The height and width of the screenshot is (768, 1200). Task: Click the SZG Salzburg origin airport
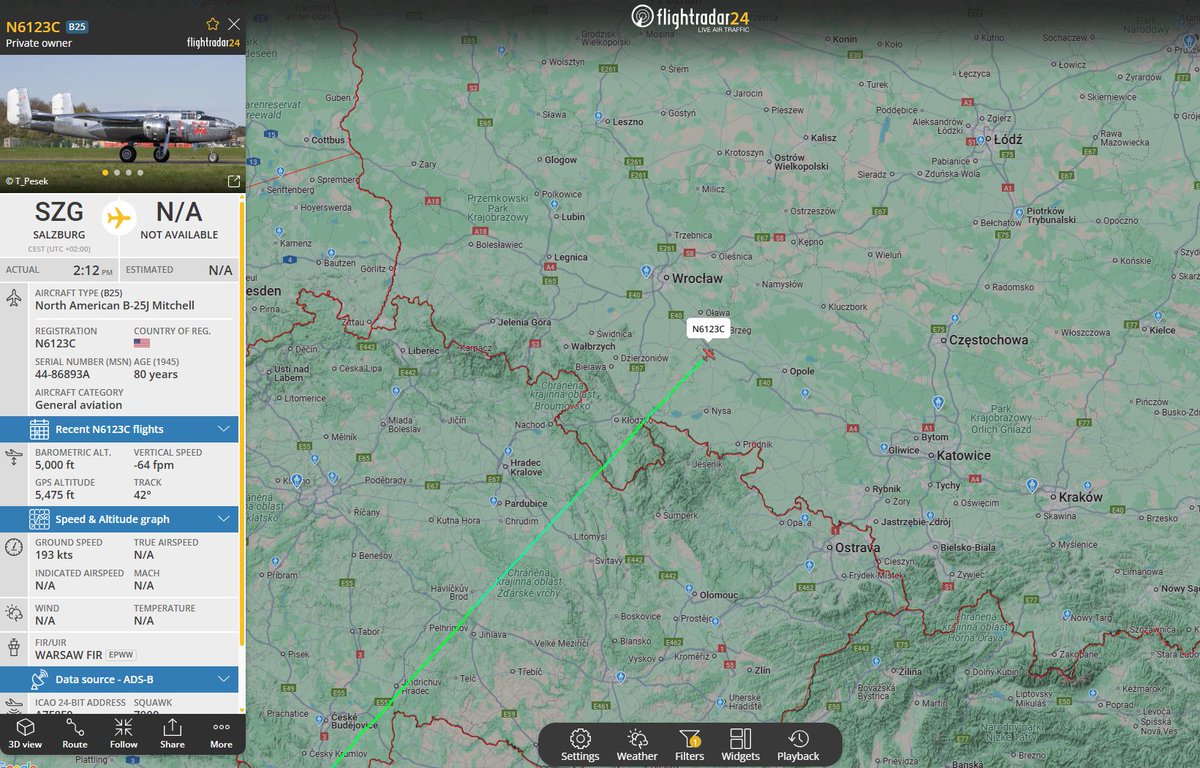click(x=58, y=220)
